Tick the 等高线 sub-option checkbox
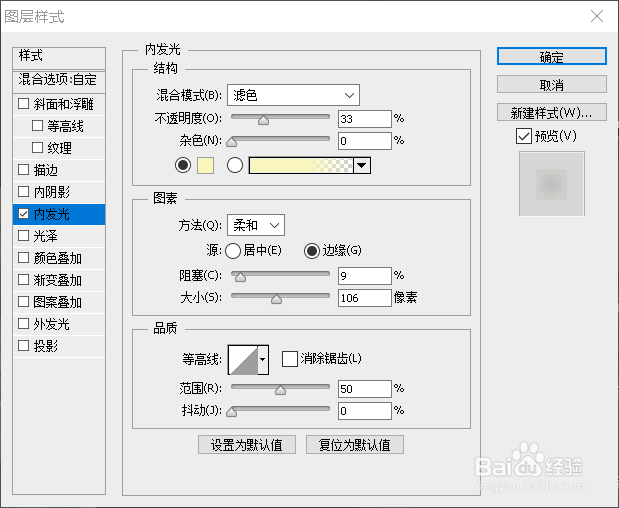 pyautogui.click(x=38, y=126)
